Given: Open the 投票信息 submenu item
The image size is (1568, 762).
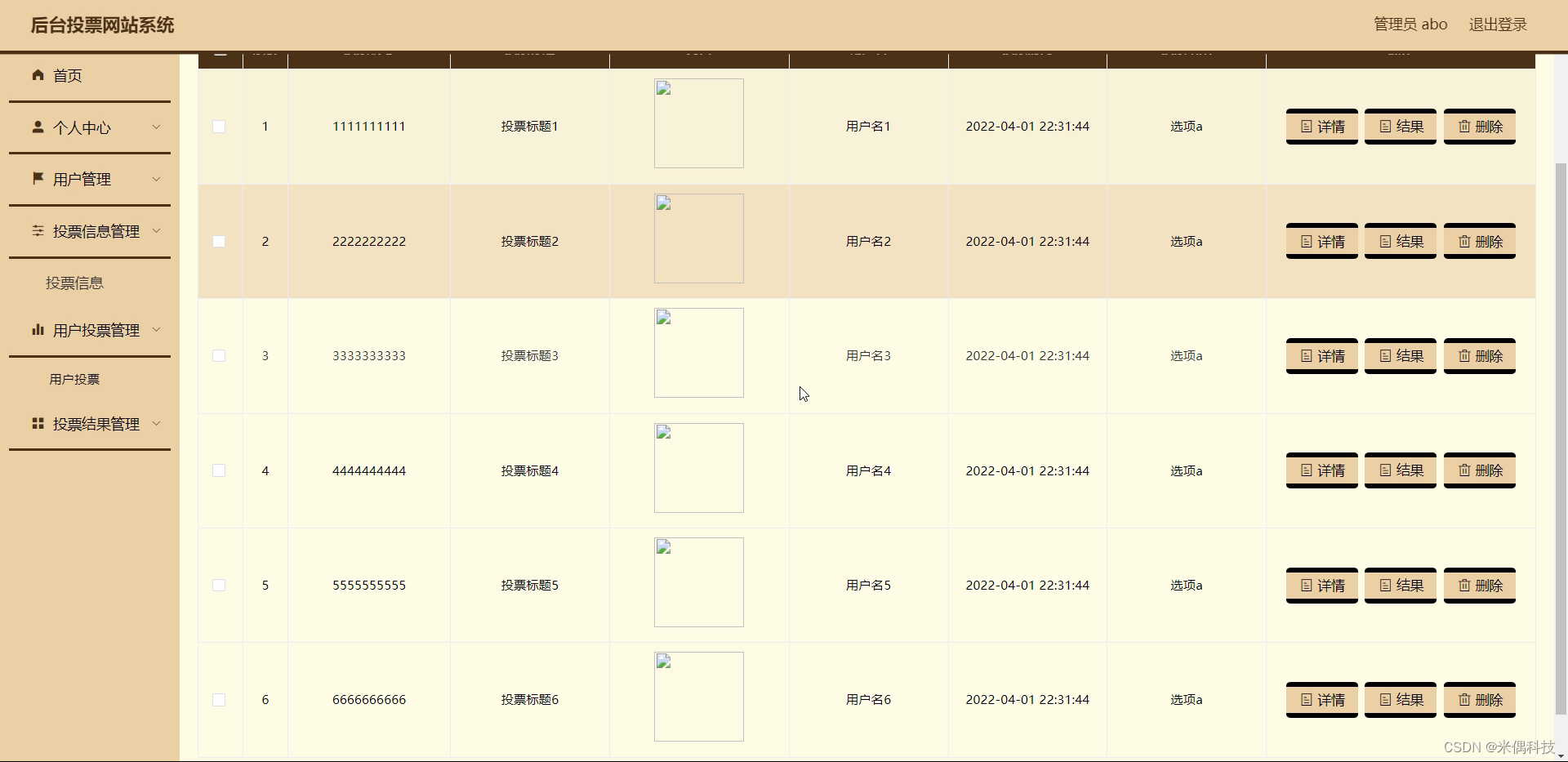Looking at the screenshot, I should click(74, 282).
